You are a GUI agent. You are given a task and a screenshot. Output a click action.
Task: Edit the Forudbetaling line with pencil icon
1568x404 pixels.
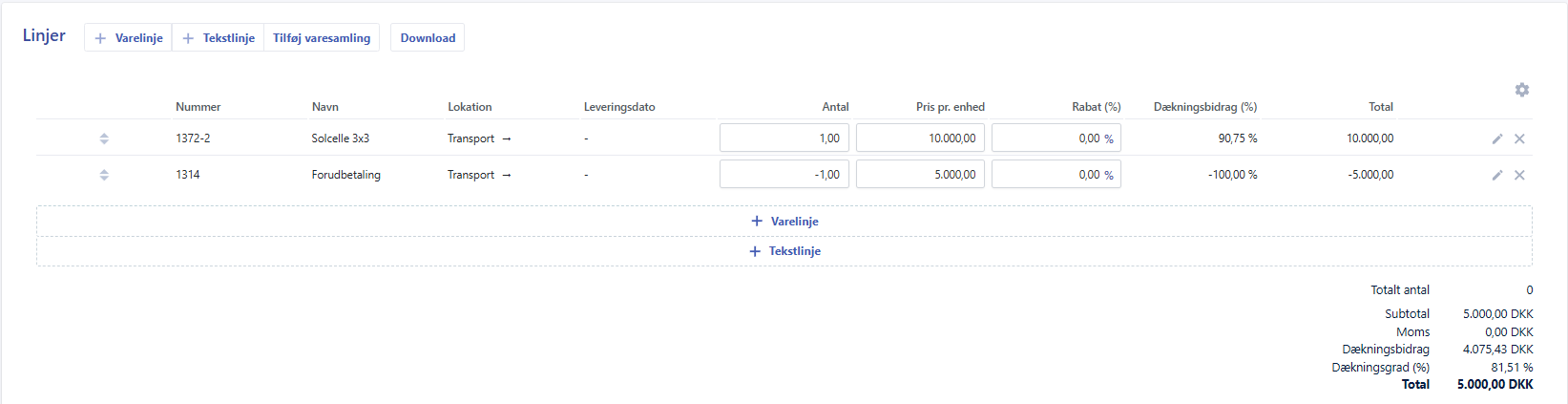click(x=1497, y=175)
